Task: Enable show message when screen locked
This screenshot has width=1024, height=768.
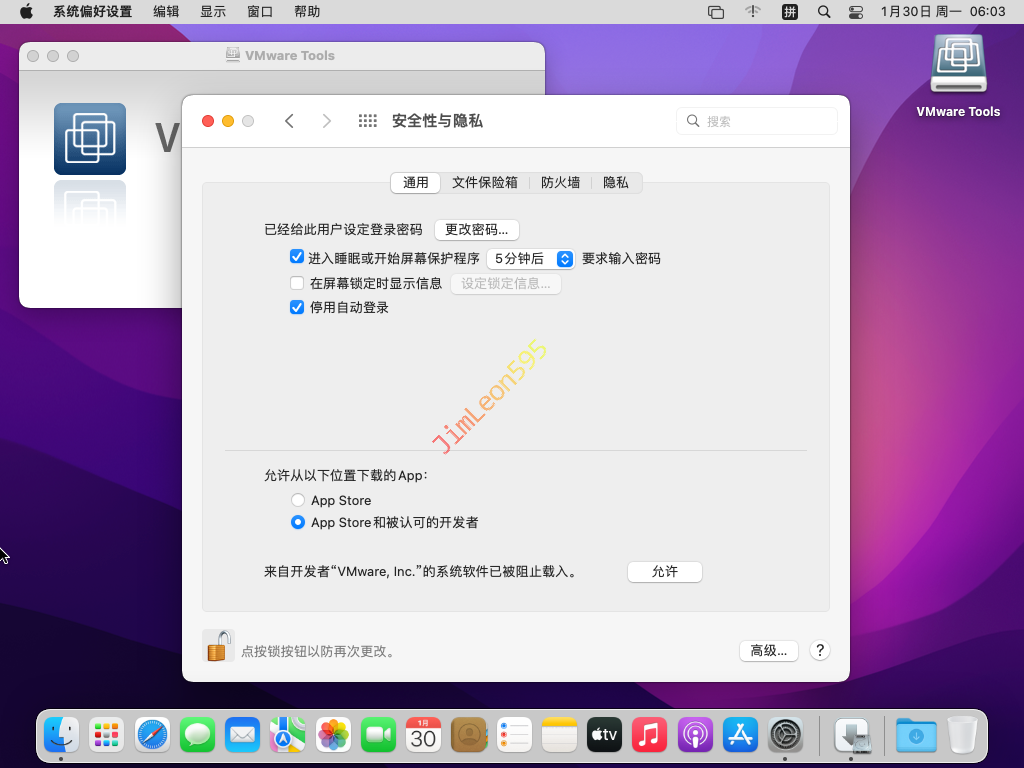Action: coord(297,283)
